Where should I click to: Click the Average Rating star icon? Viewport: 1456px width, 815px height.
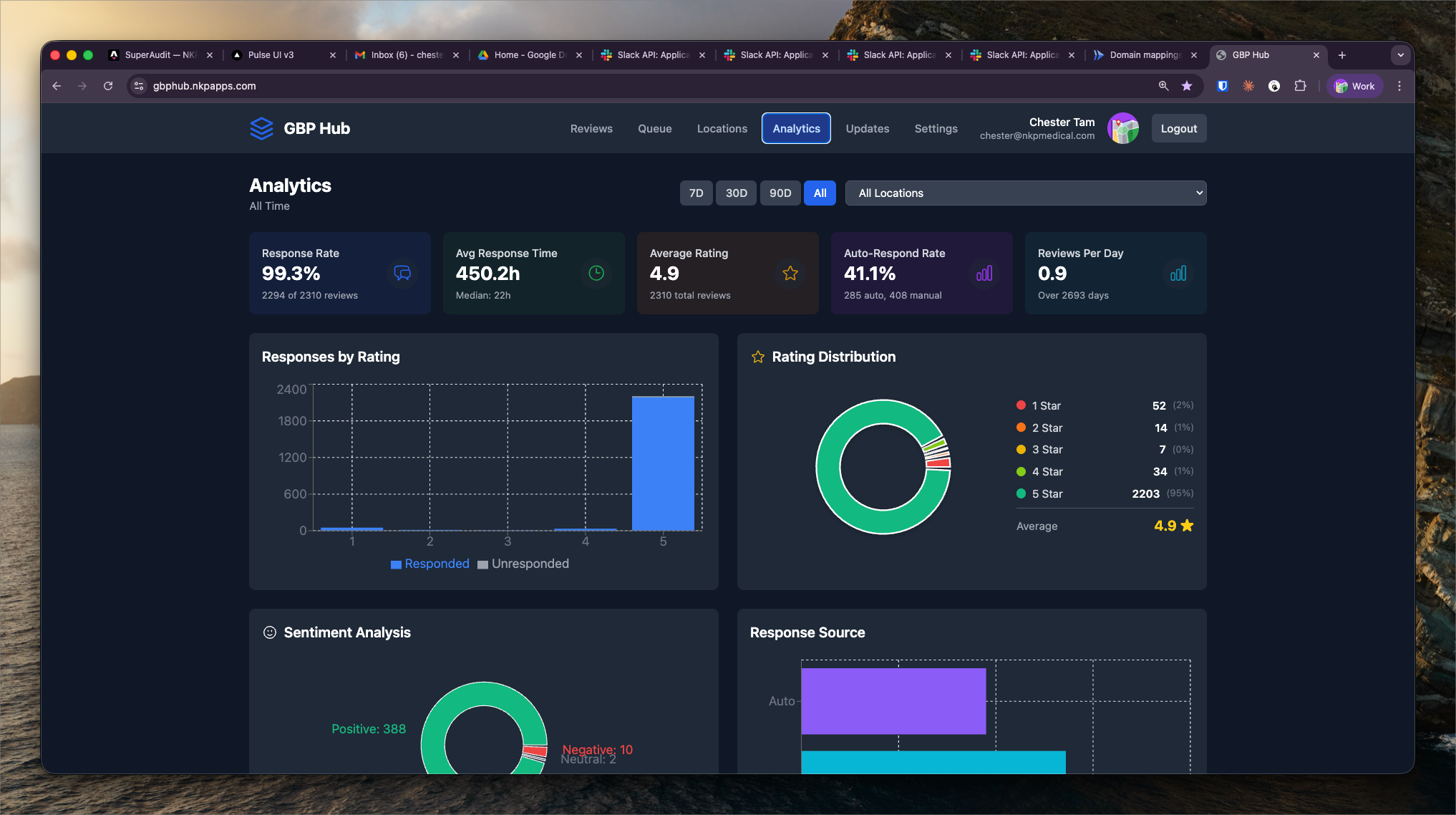[790, 273]
